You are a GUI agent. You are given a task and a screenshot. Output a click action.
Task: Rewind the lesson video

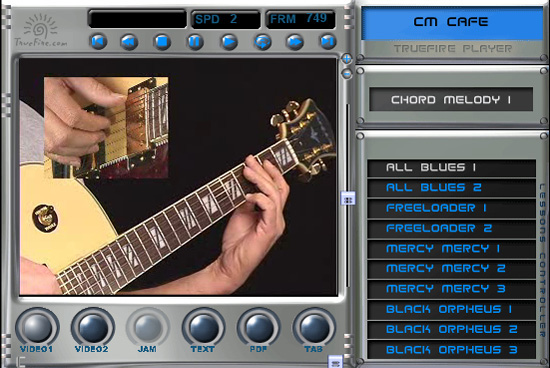(x=129, y=42)
